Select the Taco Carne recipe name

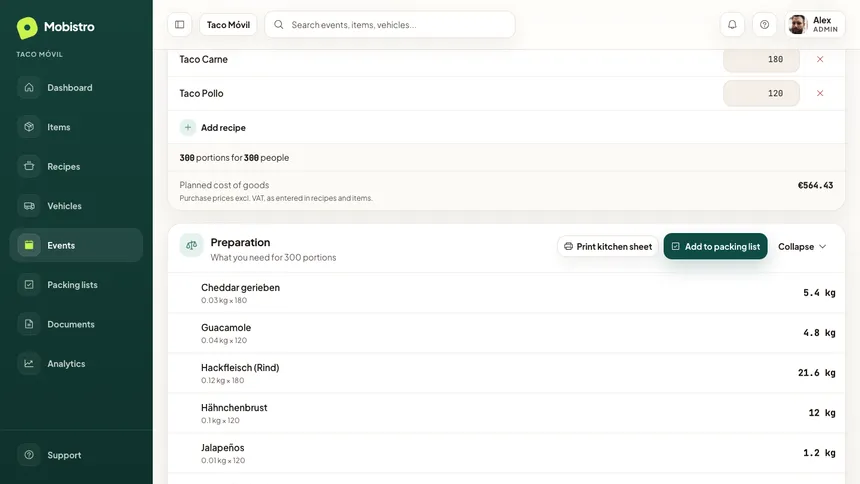click(203, 59)
